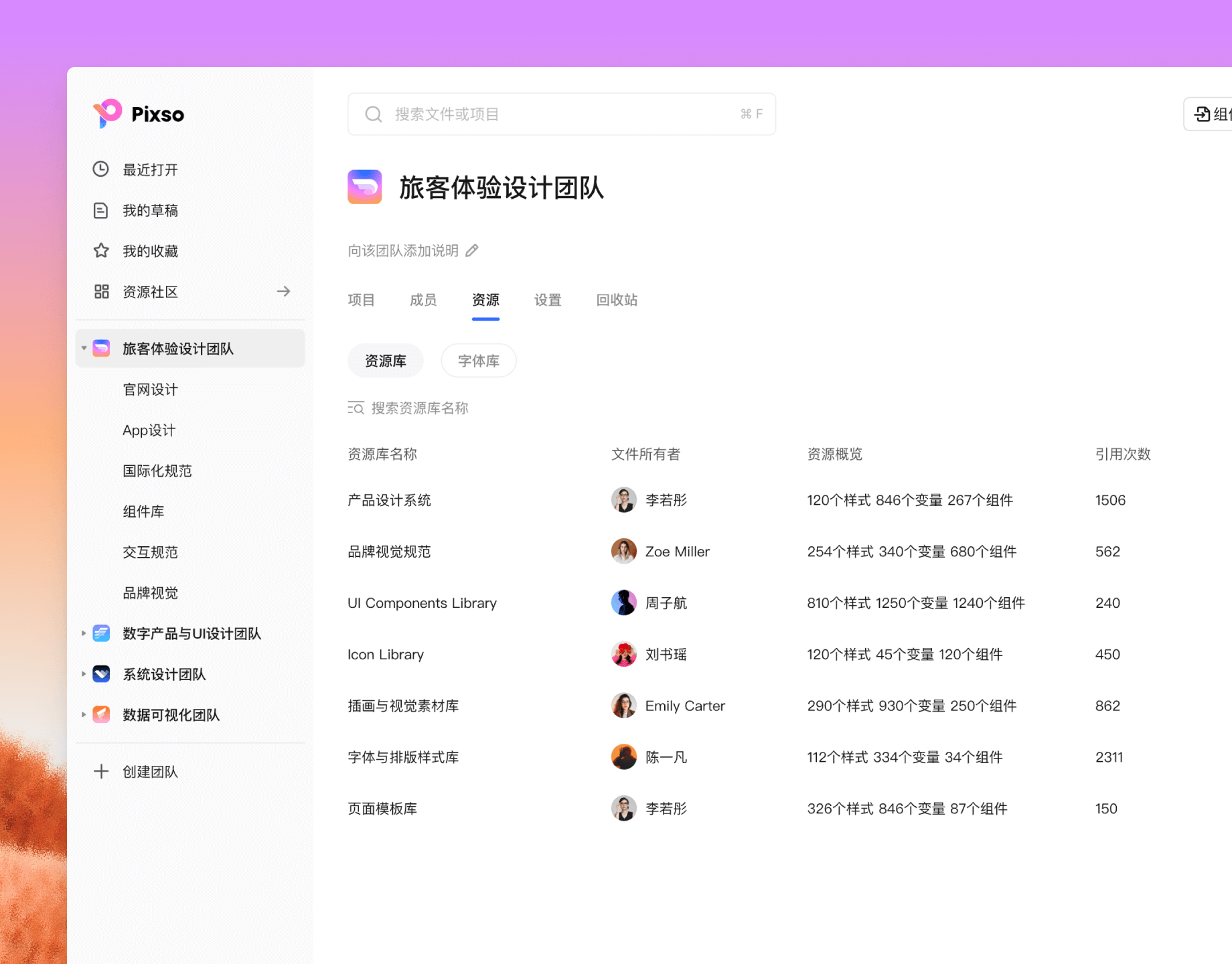Select the 字体库 filter button
The image size is (1232, 964).
click(x=478, y=360)
